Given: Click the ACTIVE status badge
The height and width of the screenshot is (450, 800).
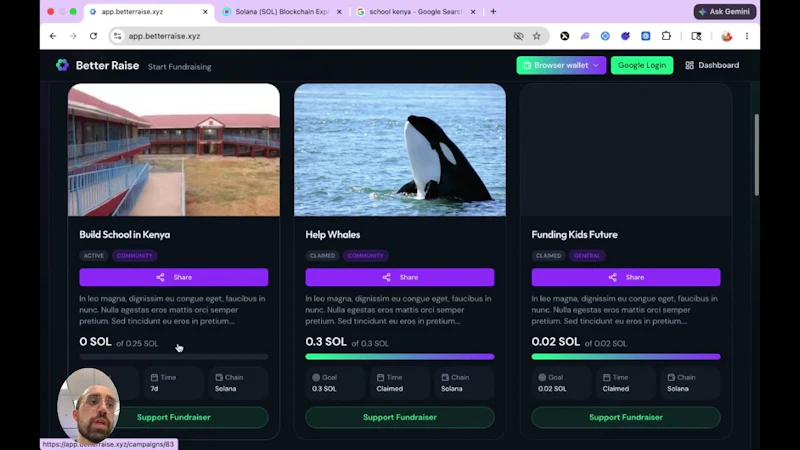Looking at the screenshot, I should pos(93,256).
